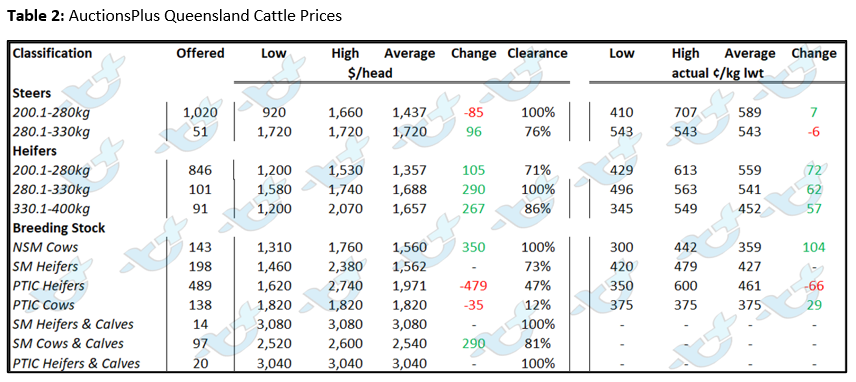Click the Classification column header

pos(52,53)
